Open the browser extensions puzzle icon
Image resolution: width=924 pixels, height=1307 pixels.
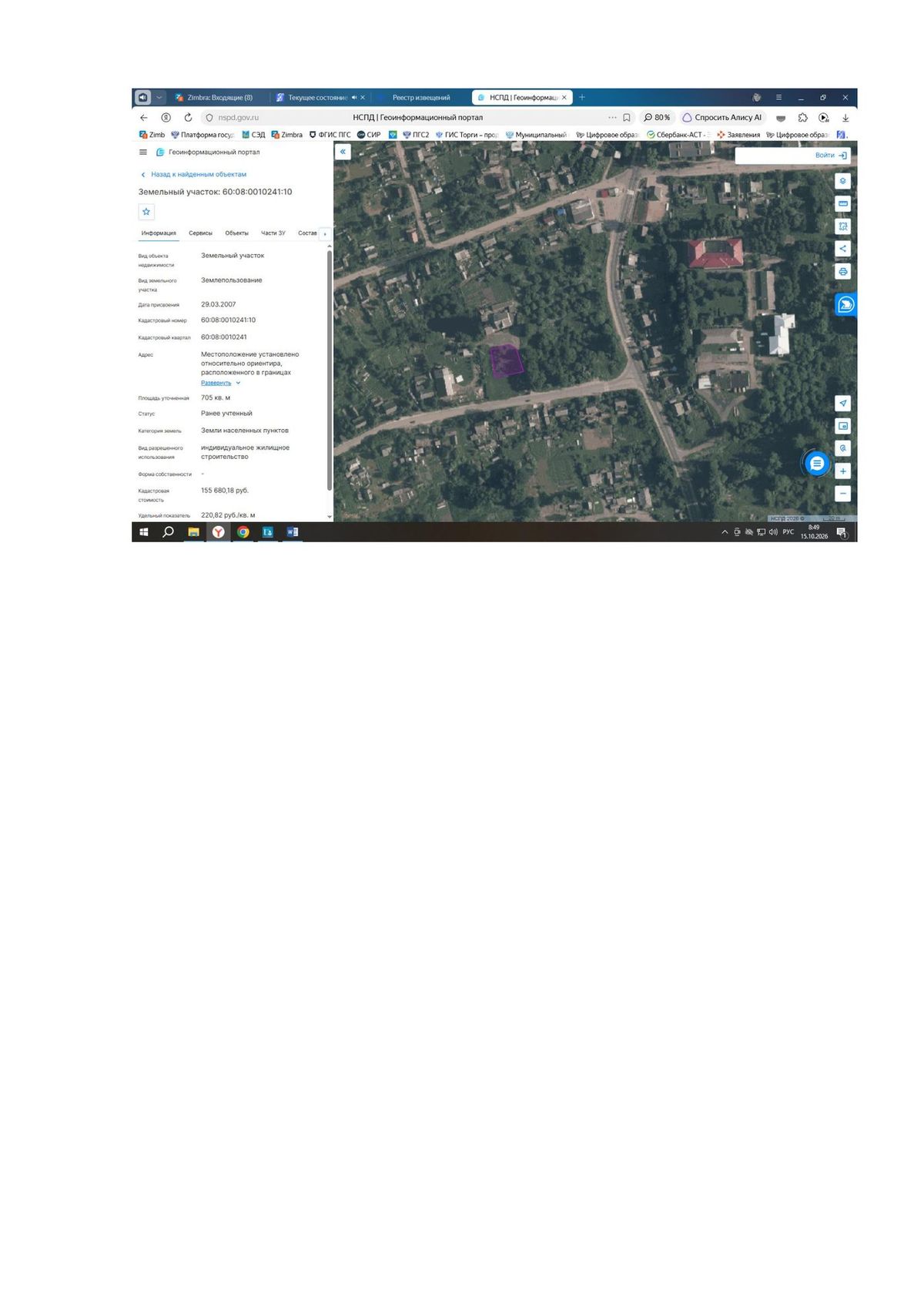tap(802, 118)
